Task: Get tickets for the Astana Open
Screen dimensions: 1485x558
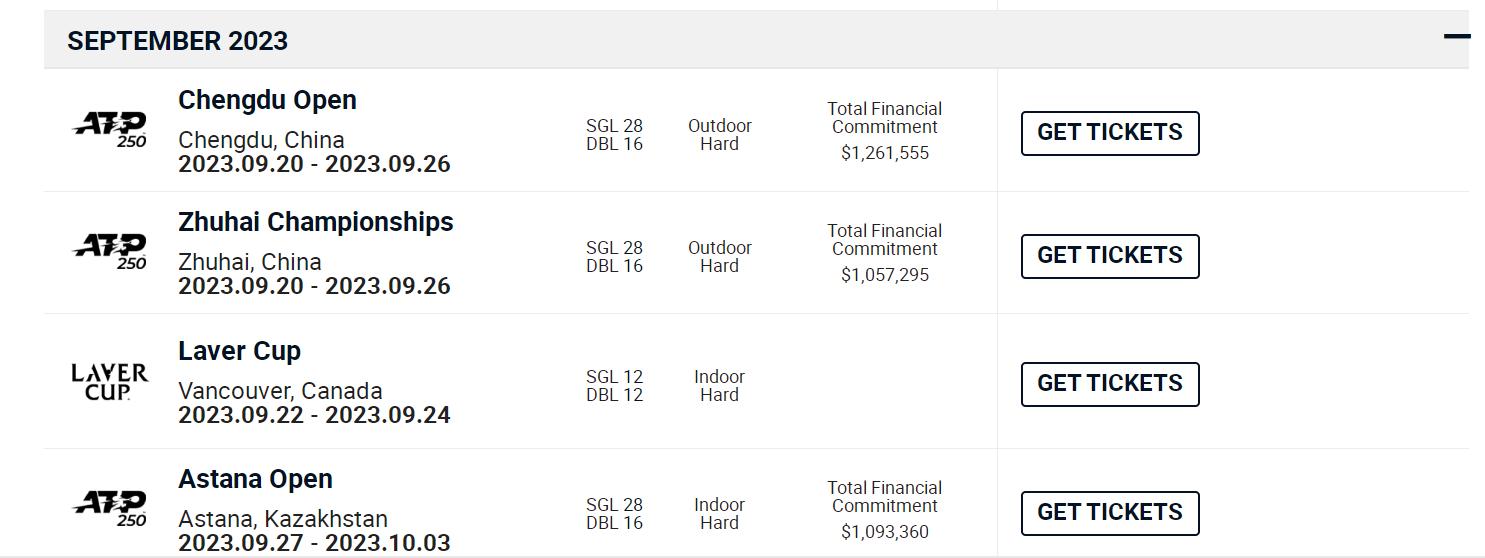Action: point(1109,513)
